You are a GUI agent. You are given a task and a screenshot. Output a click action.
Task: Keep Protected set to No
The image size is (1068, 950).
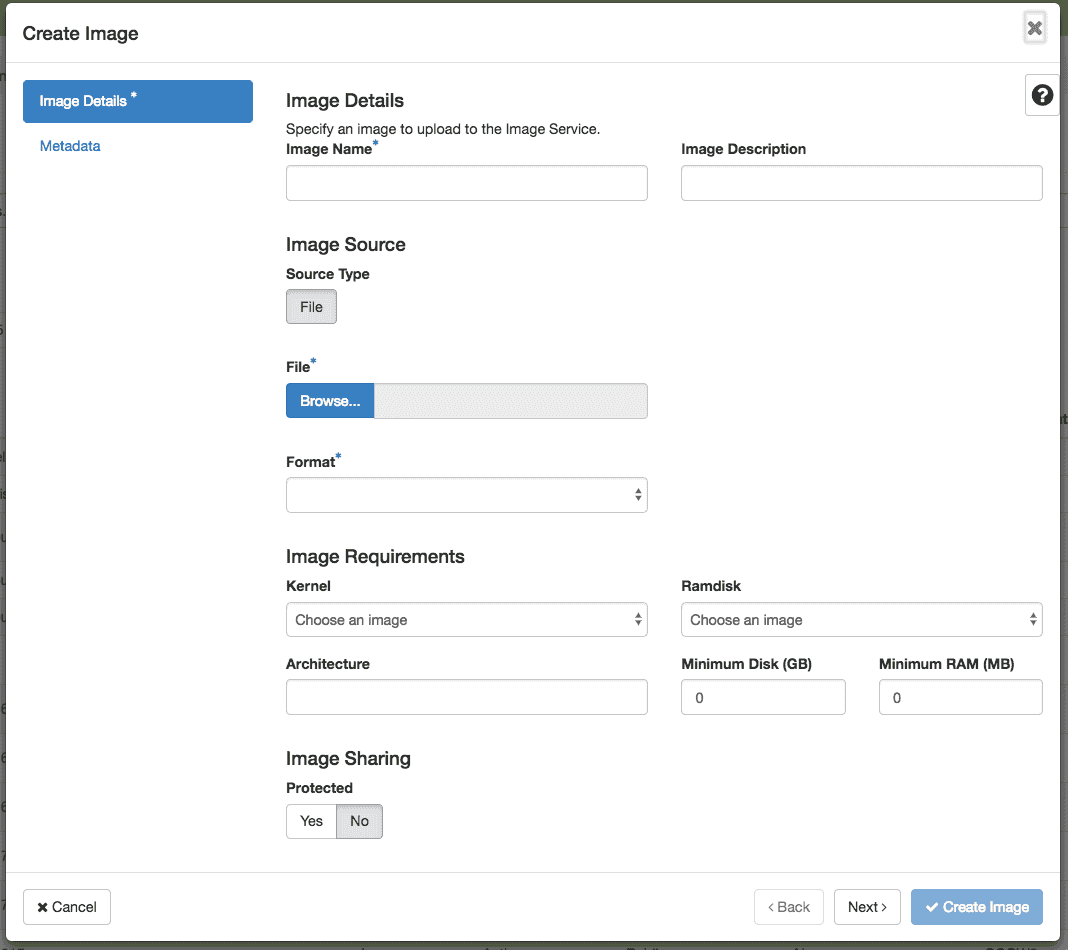(359, 820)
